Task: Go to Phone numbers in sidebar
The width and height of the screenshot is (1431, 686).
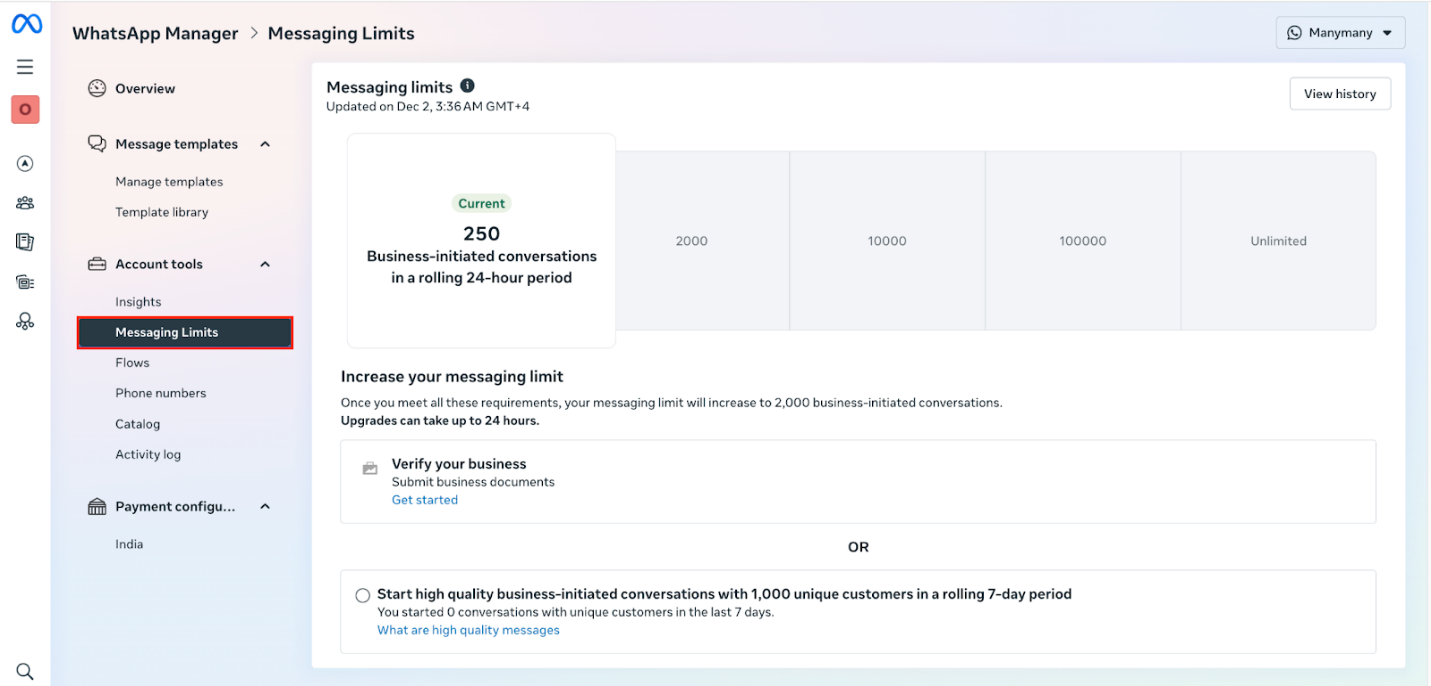Action: (x=160, y=393)
